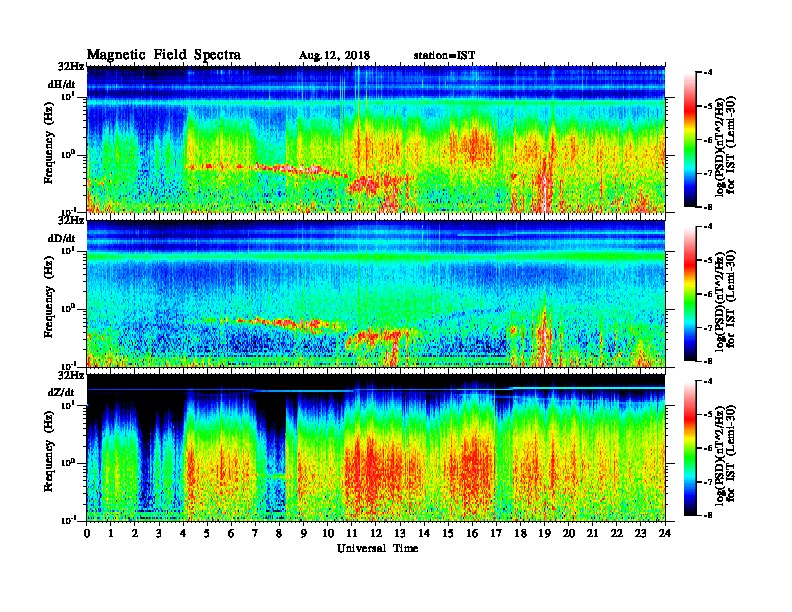This screenshot has width=792, height=612.
Task: Click the log(PSD) colorbar title of dD/dt panel
Action: click(x=726, y=299)
